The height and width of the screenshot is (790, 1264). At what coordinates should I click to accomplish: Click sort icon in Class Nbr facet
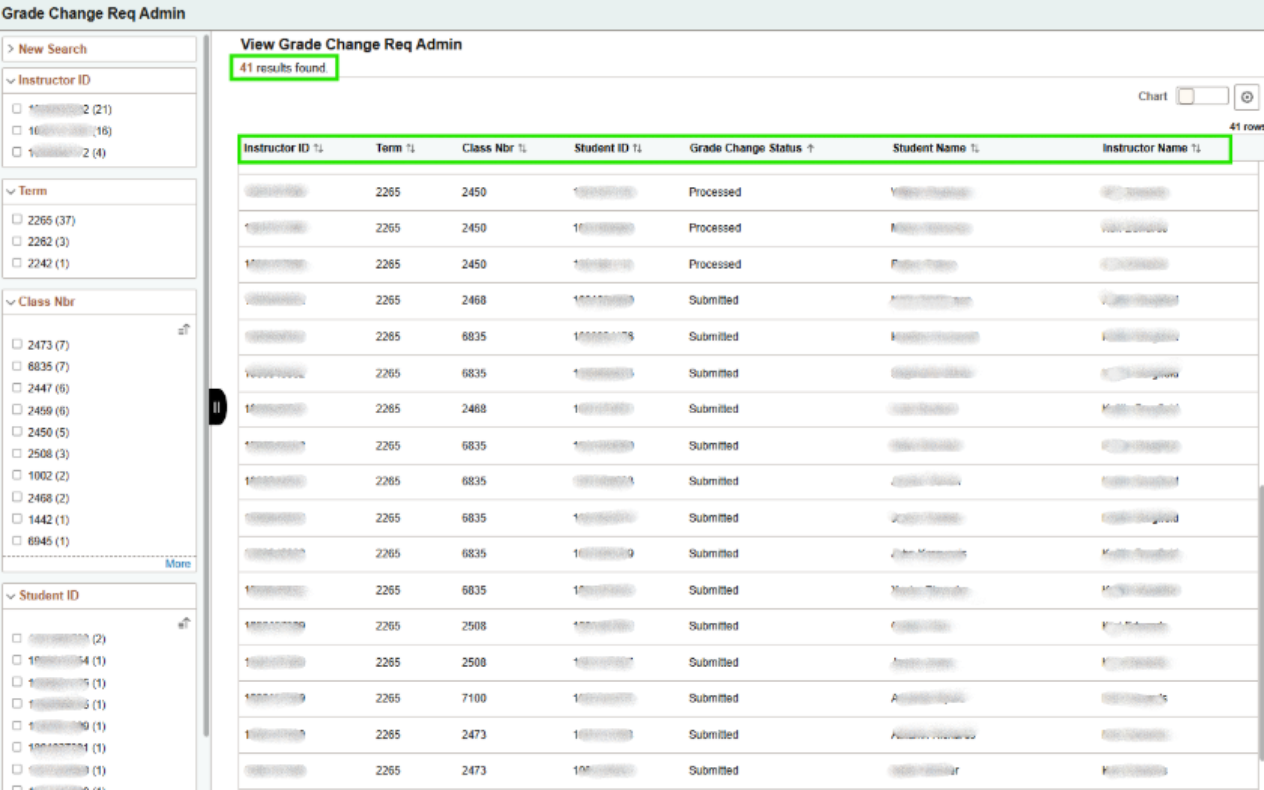(x=183, y=328)
